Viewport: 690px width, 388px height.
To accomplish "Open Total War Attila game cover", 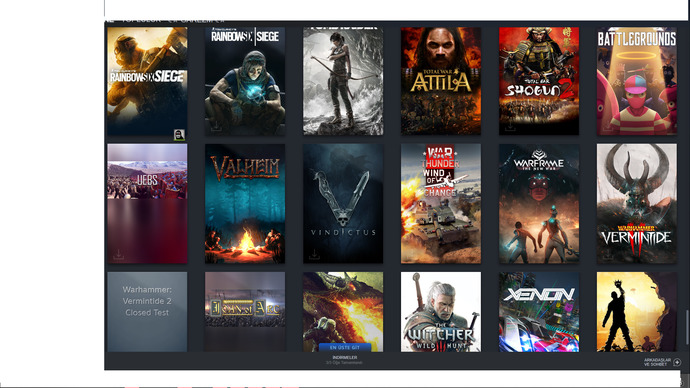I will point(440,81).
